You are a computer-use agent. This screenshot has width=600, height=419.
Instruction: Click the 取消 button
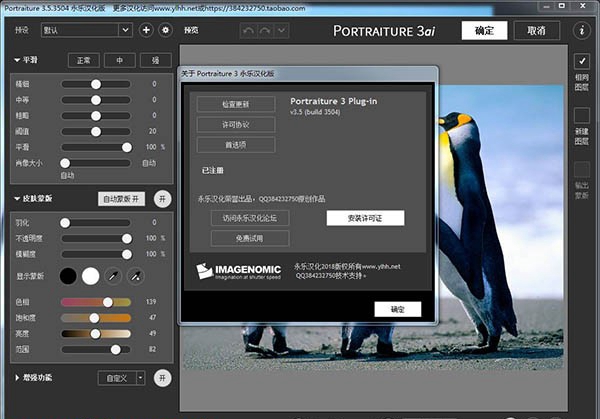point(536,31)
